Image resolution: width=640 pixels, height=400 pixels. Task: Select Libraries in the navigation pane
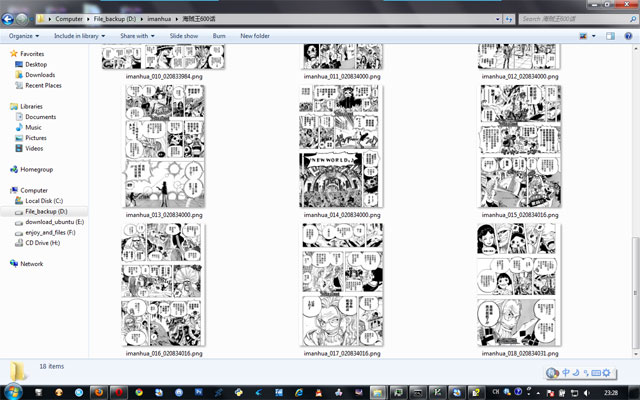31,106
